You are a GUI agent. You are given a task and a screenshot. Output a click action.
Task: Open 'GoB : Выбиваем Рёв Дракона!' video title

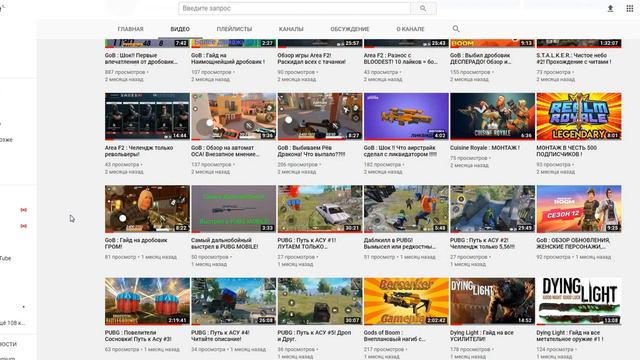pyautogui.click(x=311, y=151)
